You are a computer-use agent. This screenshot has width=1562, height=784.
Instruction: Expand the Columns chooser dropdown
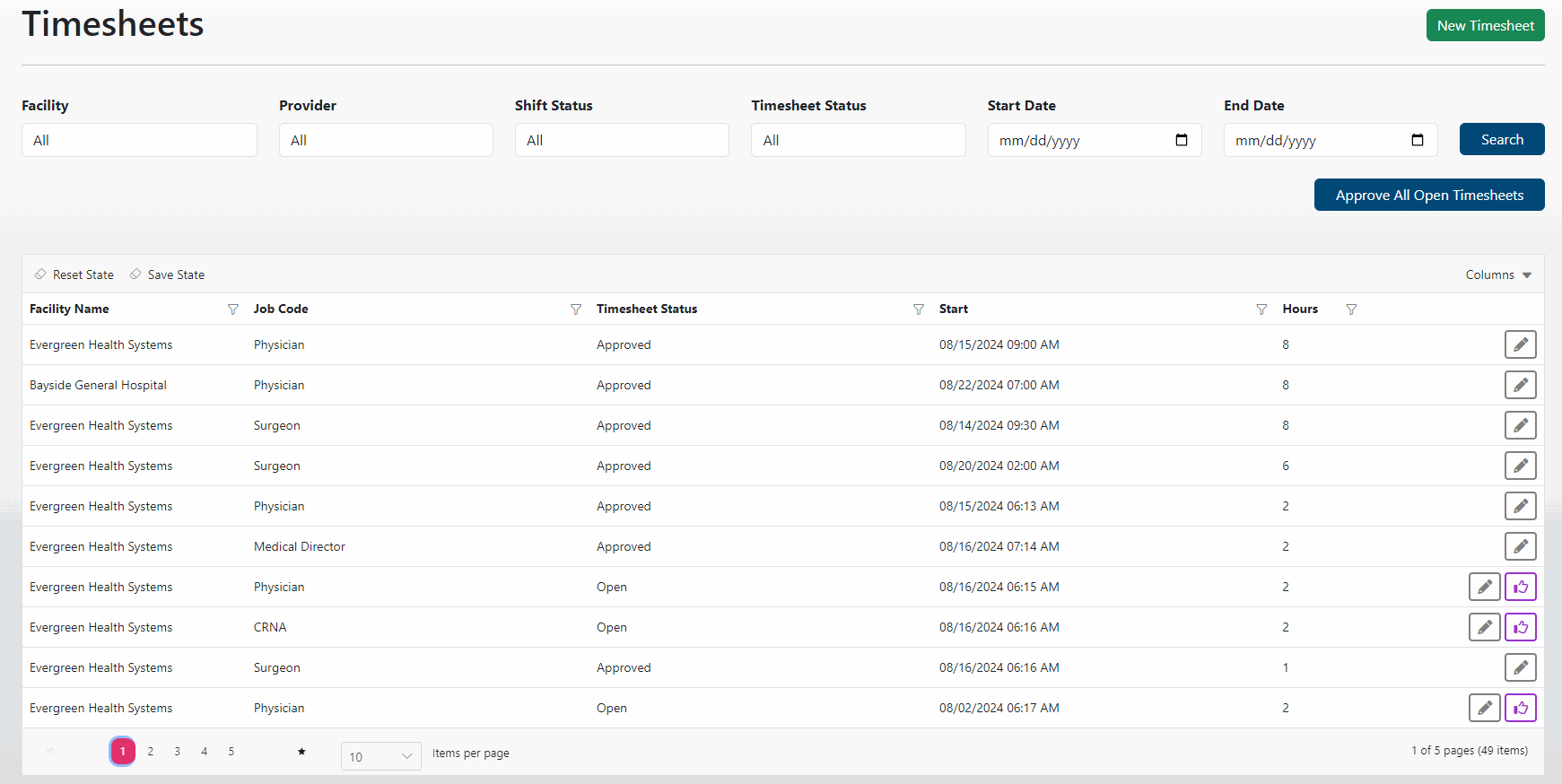tap(1498, 274)
